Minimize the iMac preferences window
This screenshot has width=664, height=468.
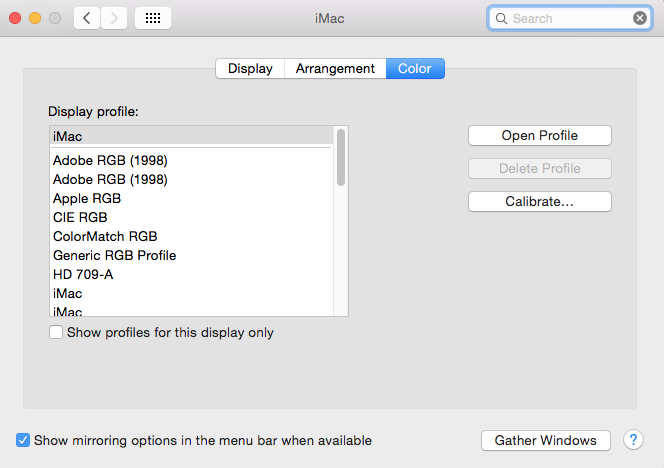[x=35, y=18]
